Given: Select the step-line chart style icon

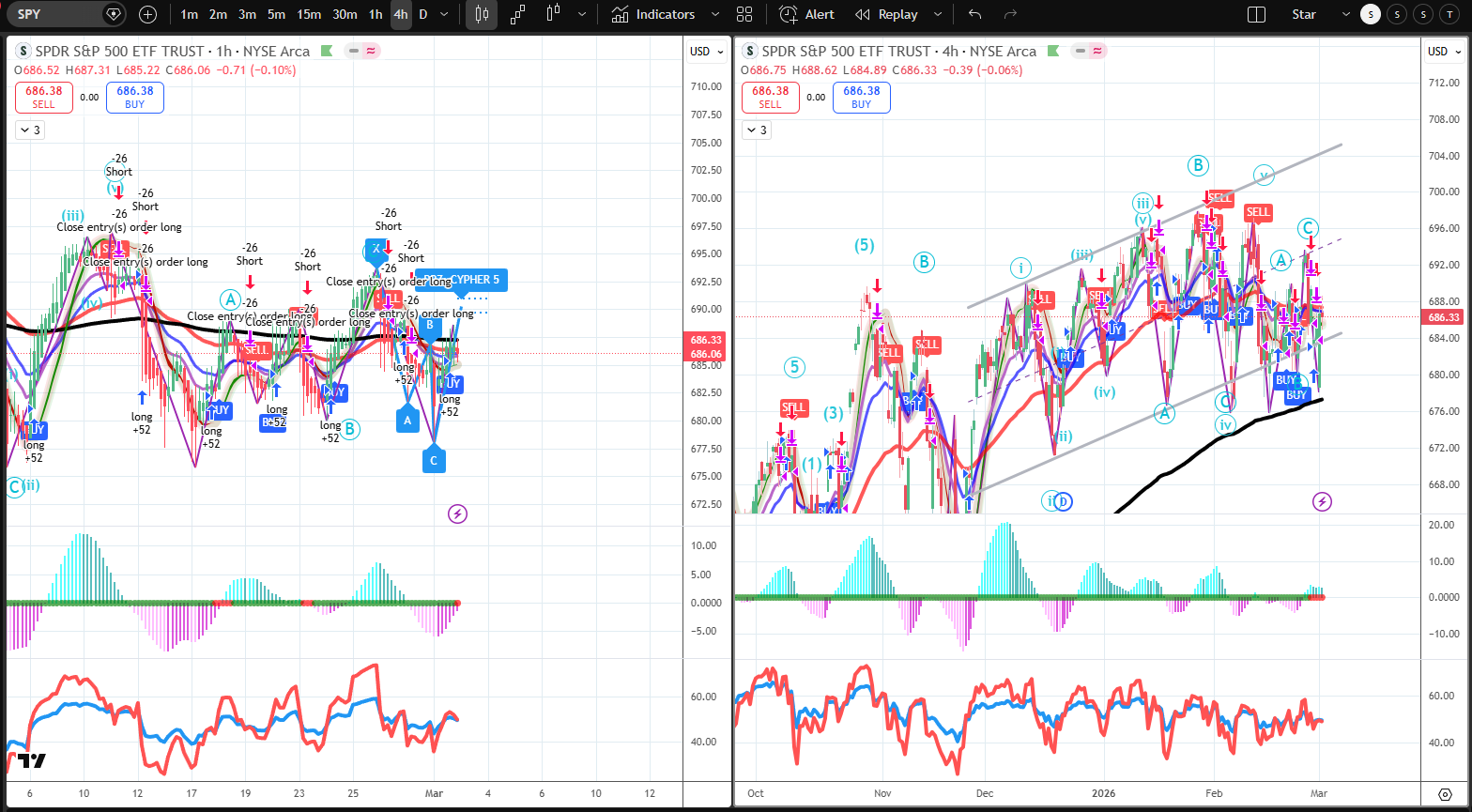Looking at the screenshot, I should (517, 14).
